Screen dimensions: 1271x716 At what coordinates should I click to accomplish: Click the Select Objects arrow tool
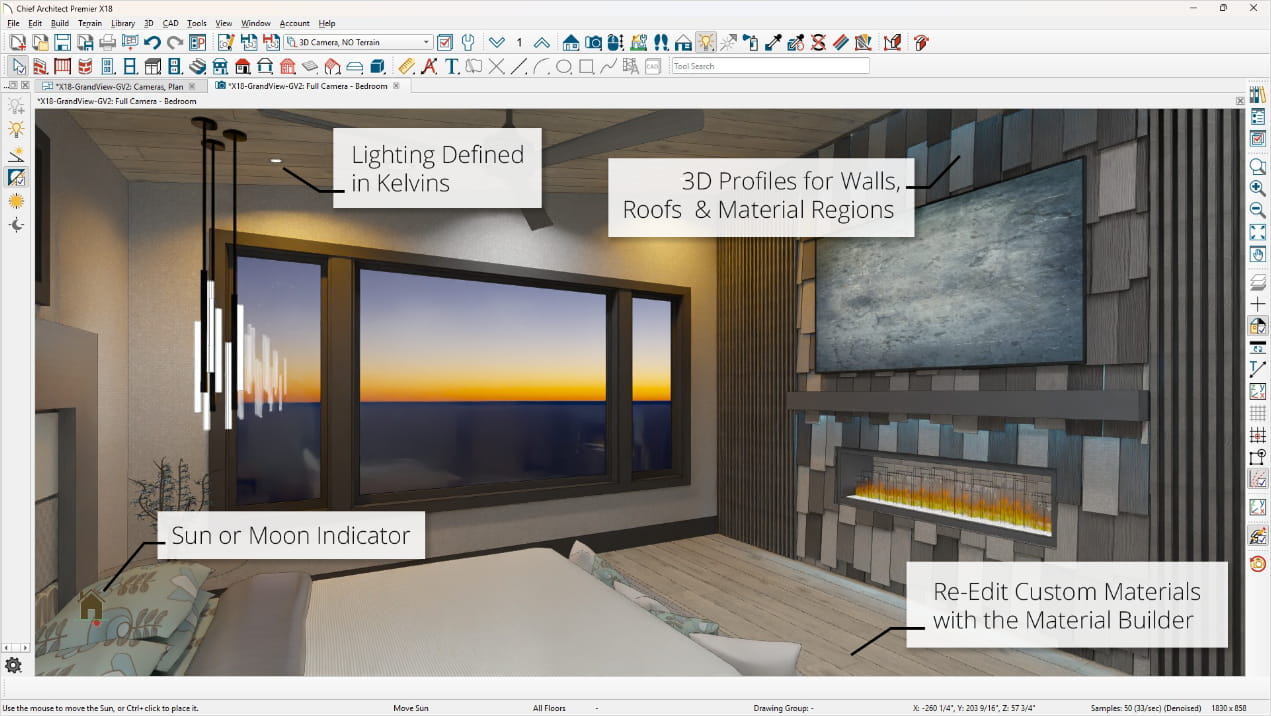19,67
